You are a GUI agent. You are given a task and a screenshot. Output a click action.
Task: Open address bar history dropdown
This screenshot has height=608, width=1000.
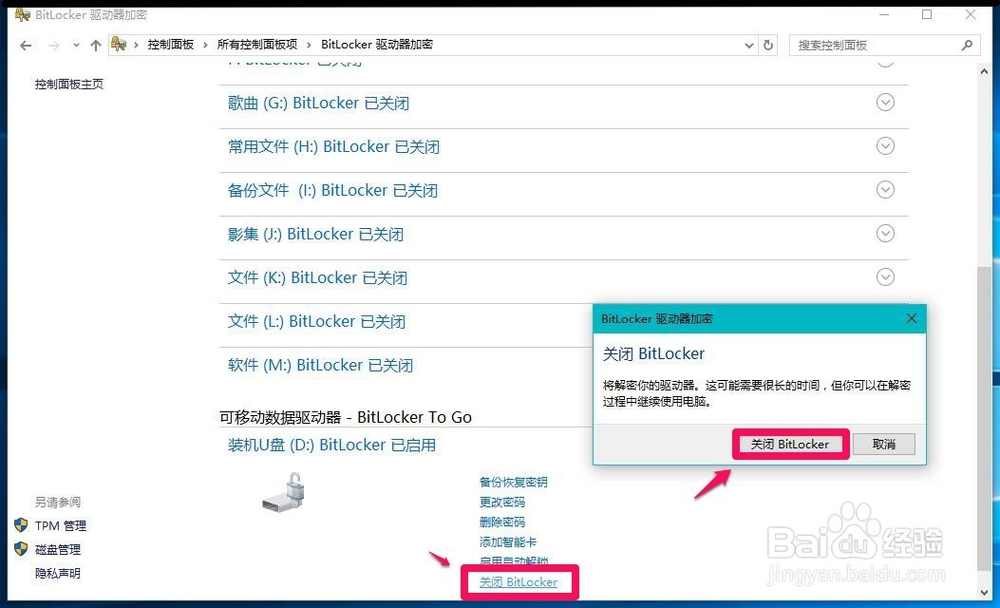[x=749, y=45]
